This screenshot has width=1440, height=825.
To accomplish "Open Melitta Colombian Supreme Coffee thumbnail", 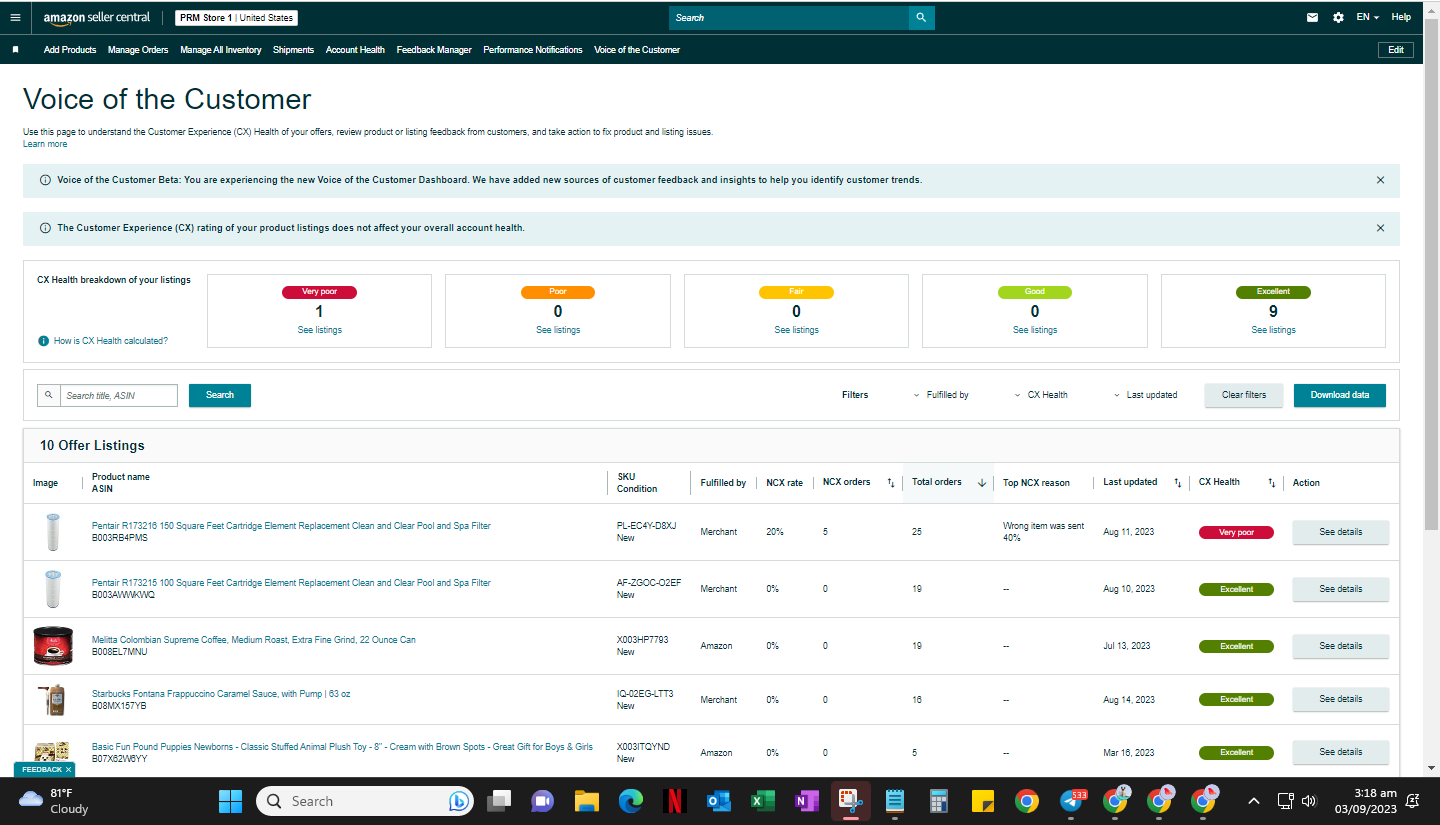I will (x=52, y=646).
